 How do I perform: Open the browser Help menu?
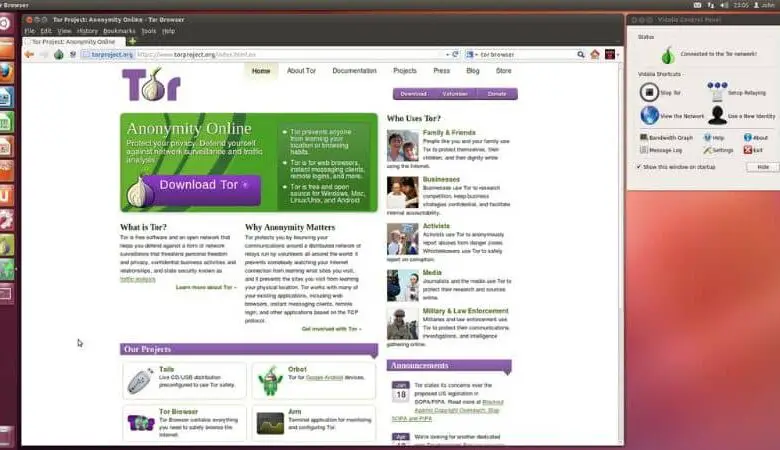(x=169, y=31)
